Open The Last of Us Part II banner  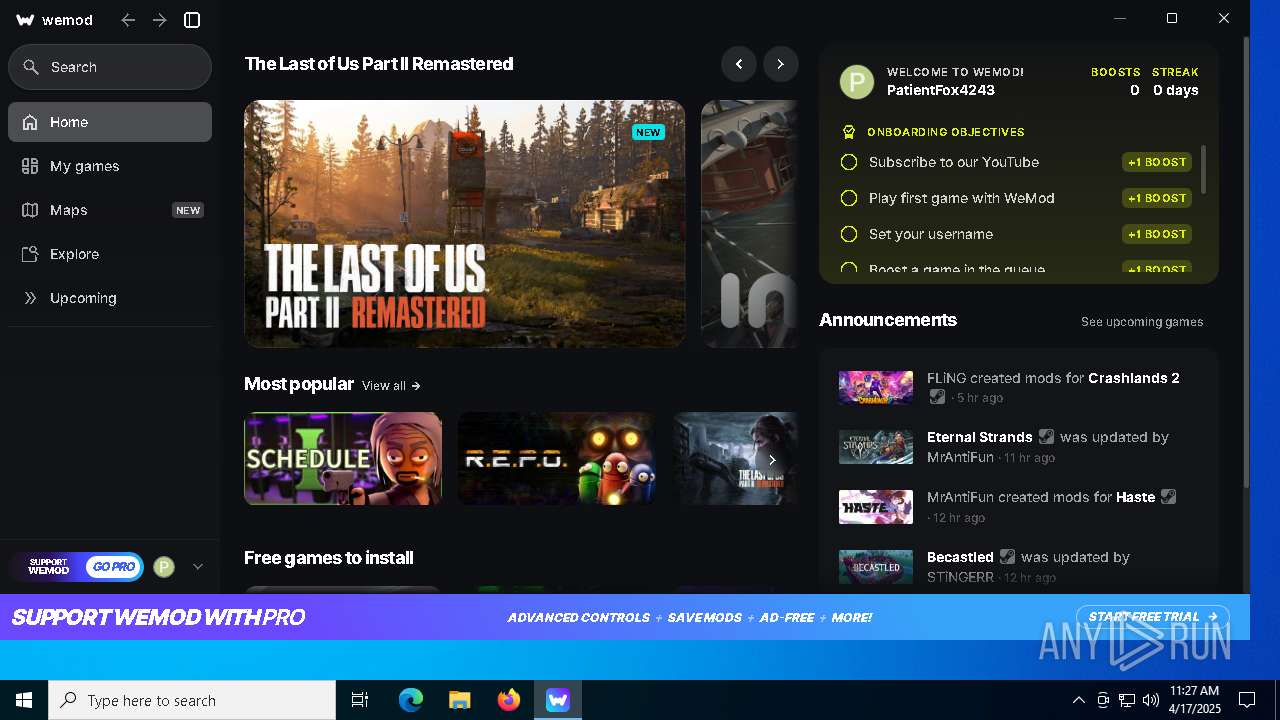click(465, 224)
